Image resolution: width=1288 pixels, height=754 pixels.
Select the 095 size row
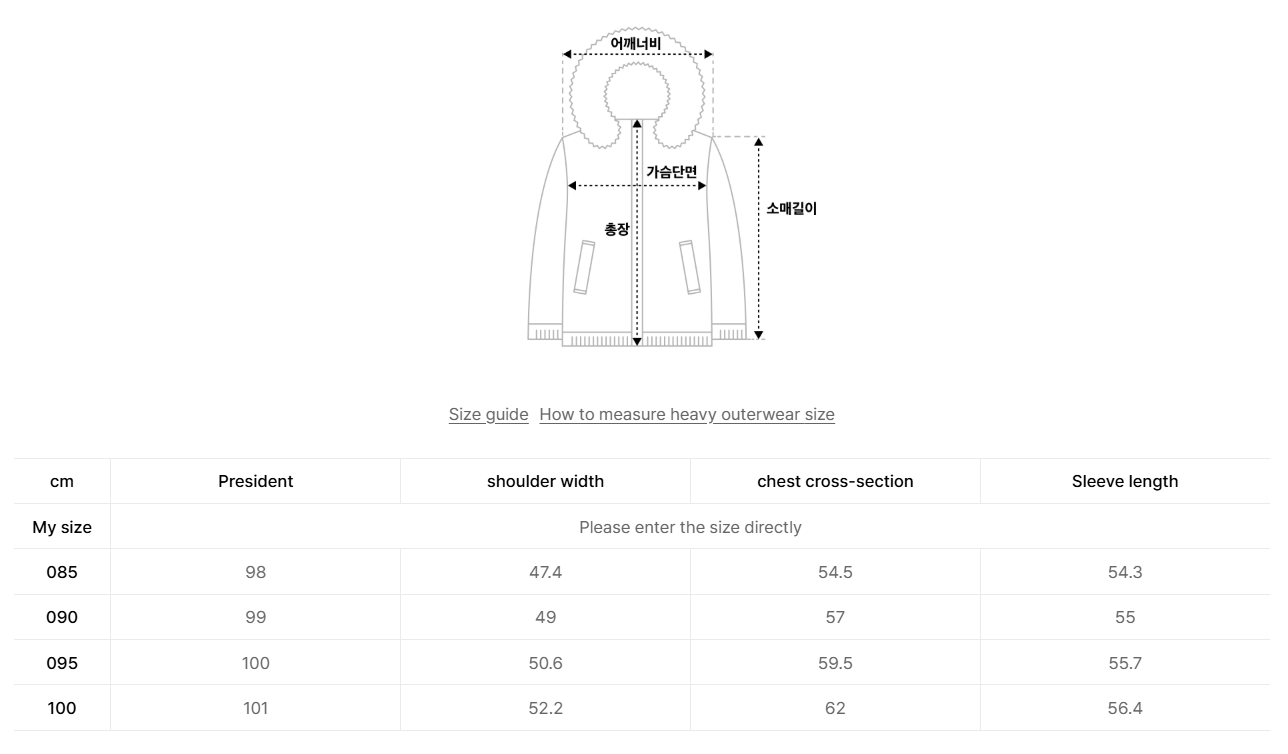tap(61, 663)
